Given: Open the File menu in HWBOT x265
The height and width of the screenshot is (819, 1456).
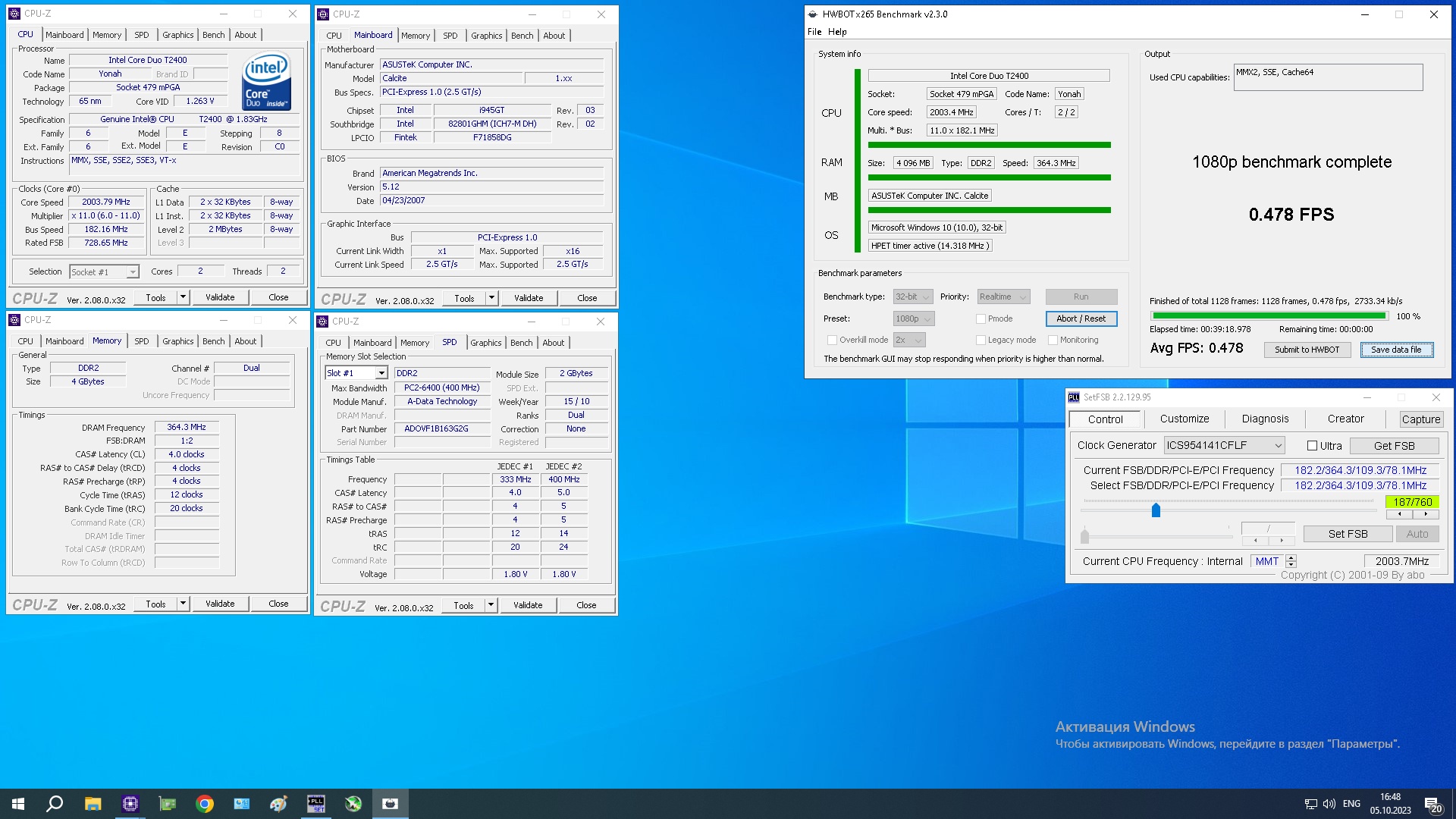Looking at the screenshot, I should [814, 32].
